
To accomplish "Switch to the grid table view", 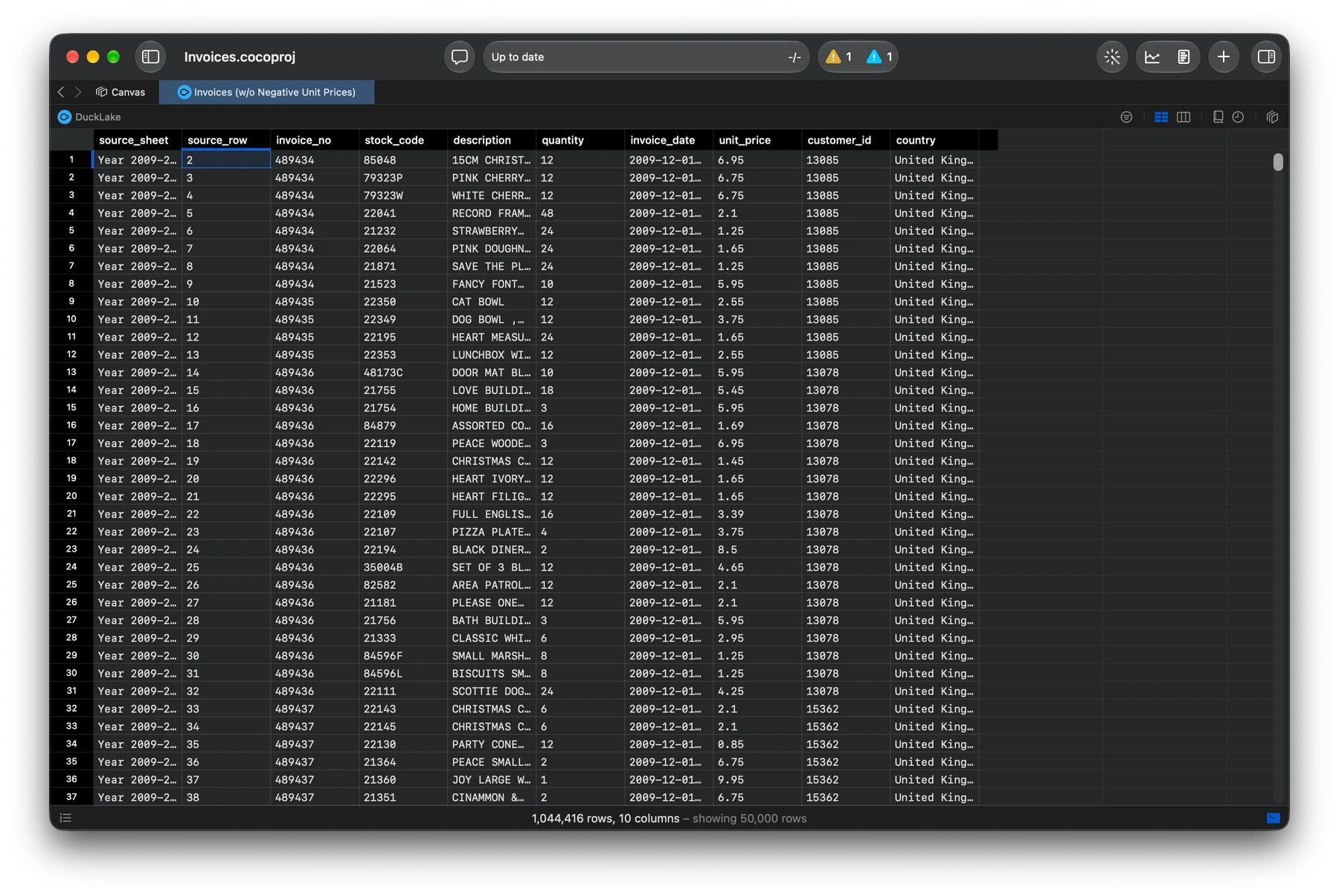I will 1161,117.
